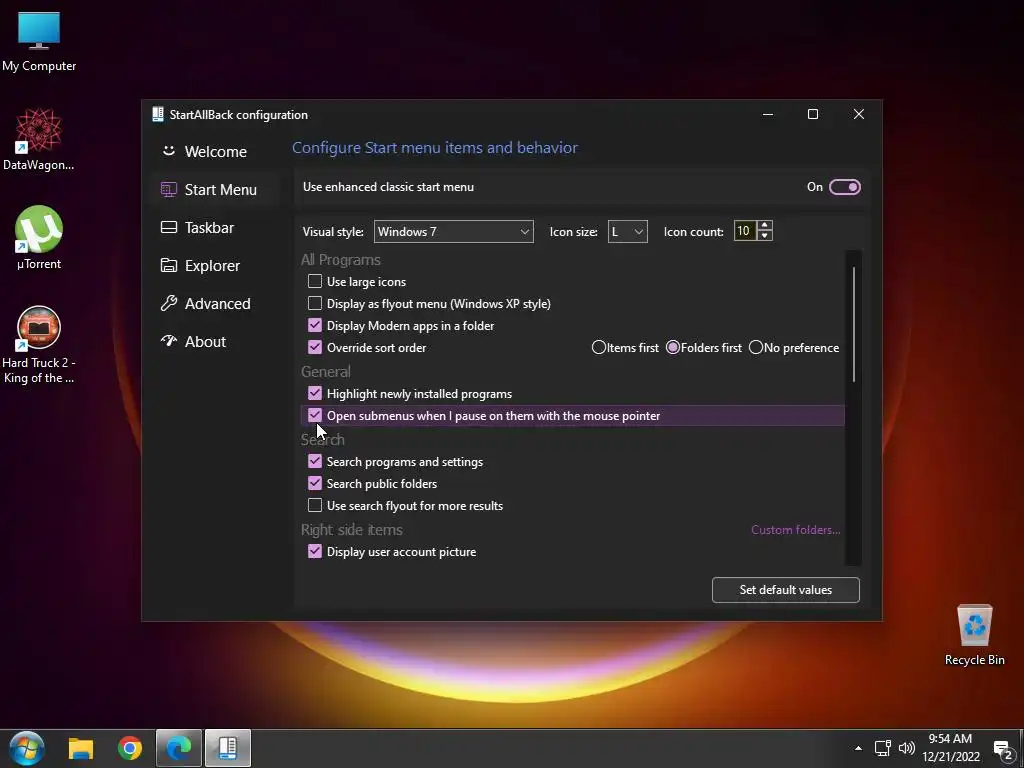
Task: Open the Explorer section
Action: (x=216, y=265)
